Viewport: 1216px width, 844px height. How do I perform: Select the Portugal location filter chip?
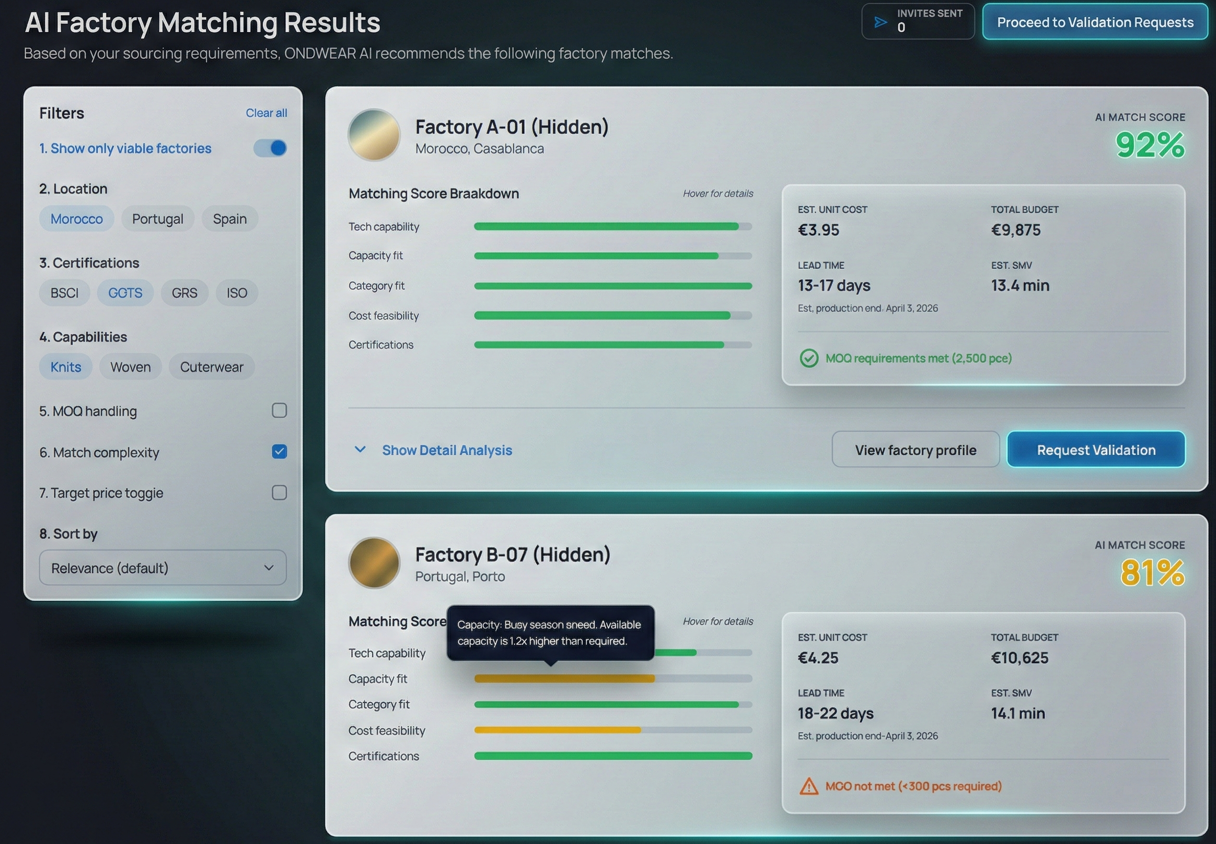[x=158, y=219]
